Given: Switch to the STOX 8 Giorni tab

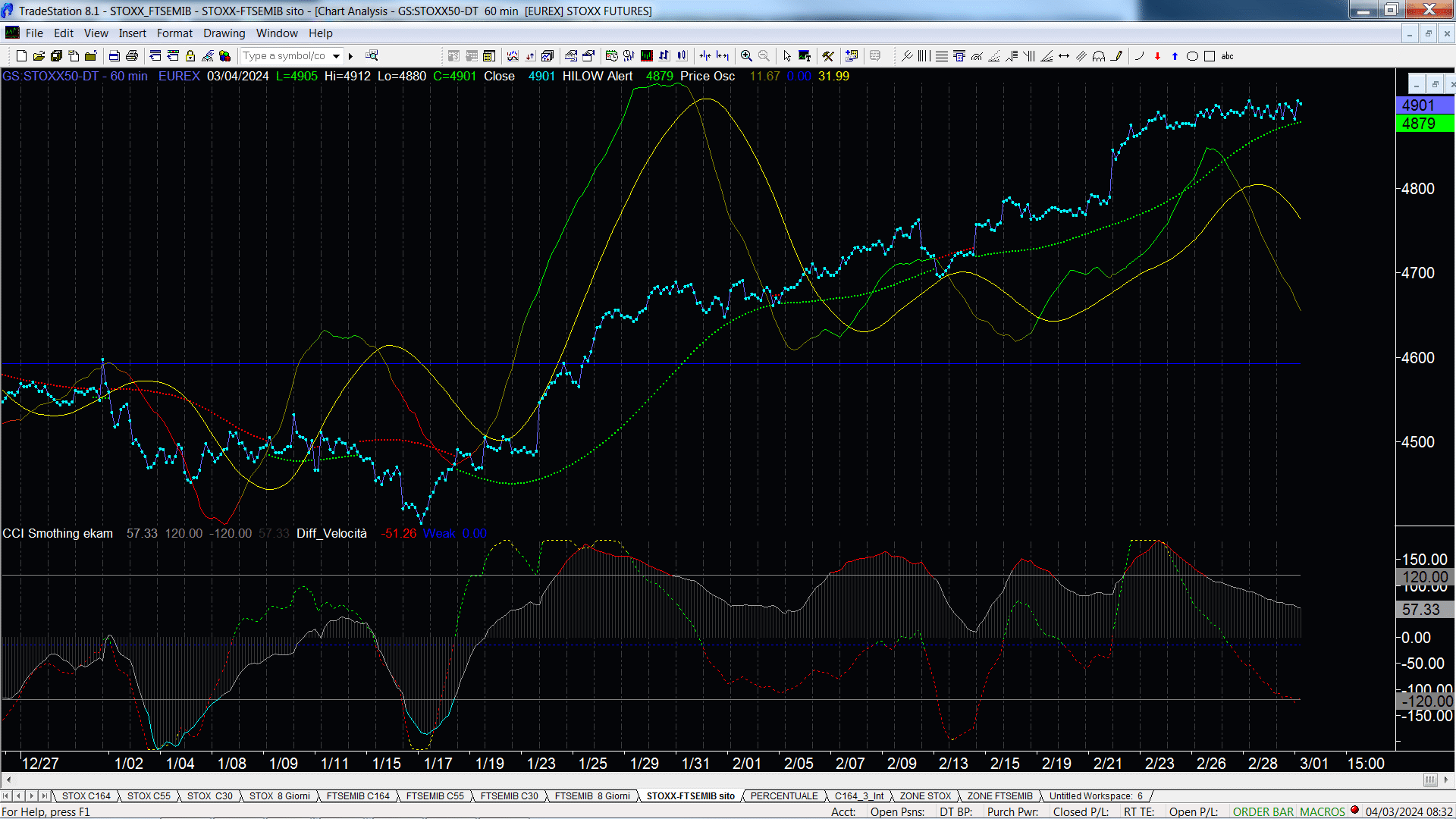Looking at the screenshot, I should click(x=280, y=796).
